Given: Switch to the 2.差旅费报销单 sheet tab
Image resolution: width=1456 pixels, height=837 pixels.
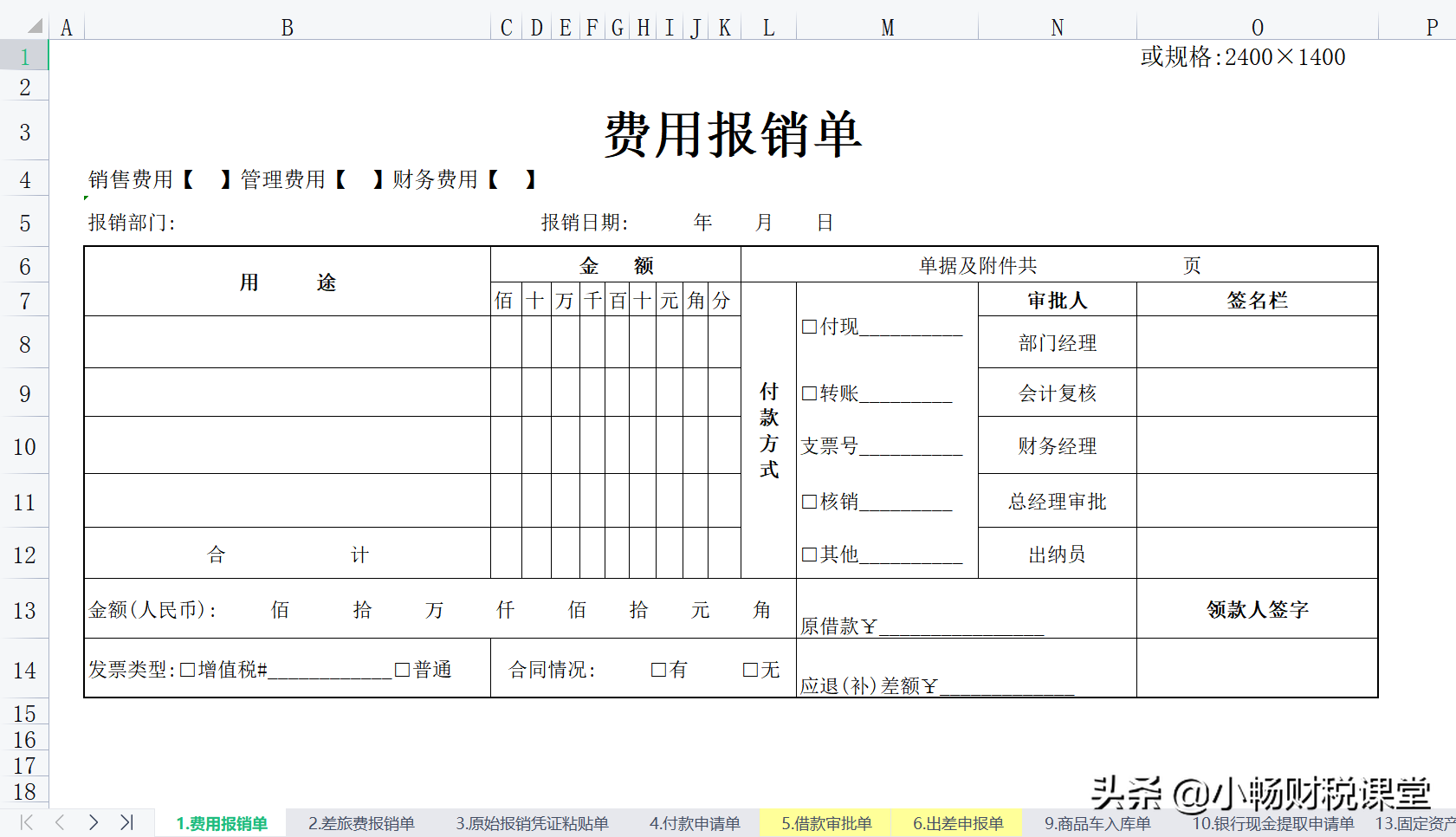Looking at the screenshot, I should pos(362,823).
